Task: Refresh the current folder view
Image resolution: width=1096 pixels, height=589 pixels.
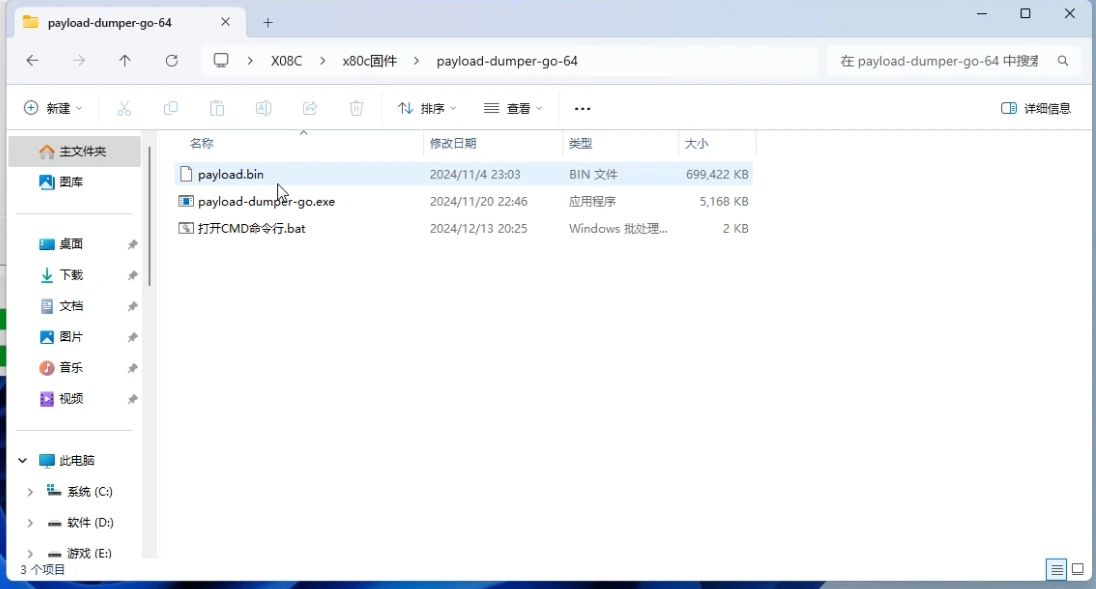Action: point(171,61)
